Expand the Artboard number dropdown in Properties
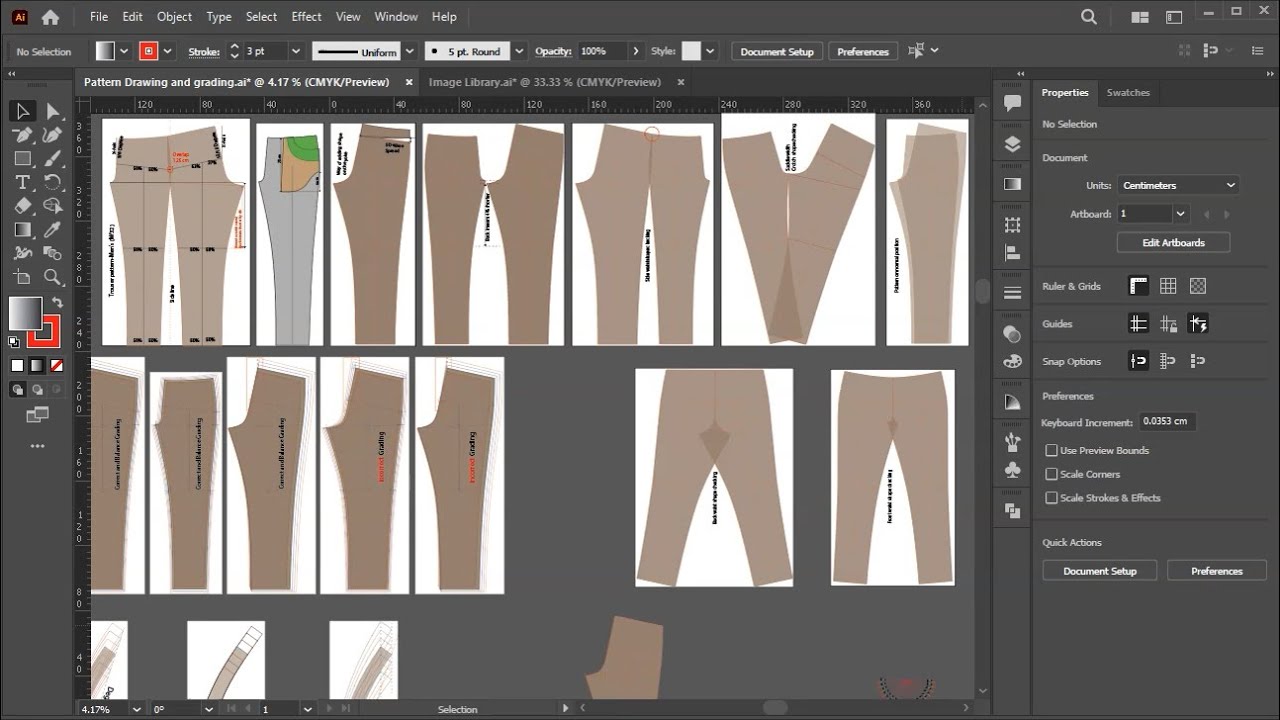This screenshot has height=720, width=1280. pyautogui.click(x=1181, y=214)
